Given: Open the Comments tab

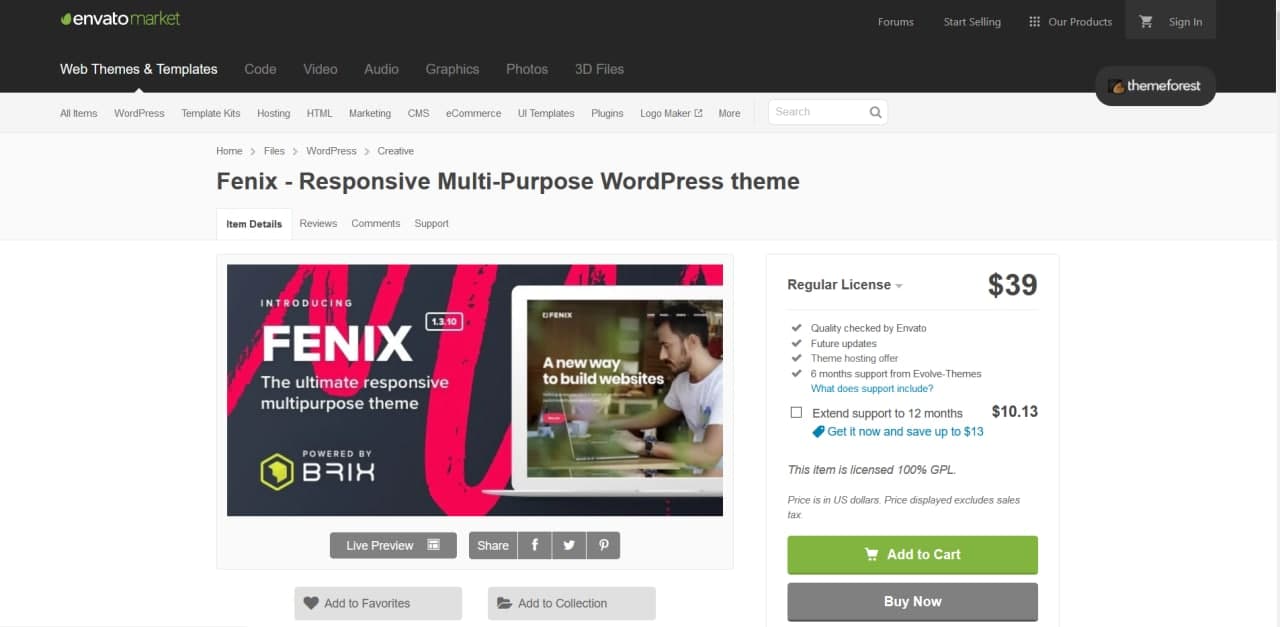Looking at the screenshot, I should coord(375,223).
